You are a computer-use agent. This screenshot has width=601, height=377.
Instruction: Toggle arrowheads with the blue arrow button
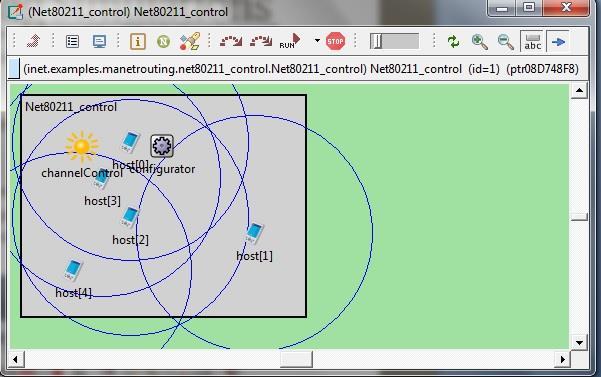coord(558,41)
